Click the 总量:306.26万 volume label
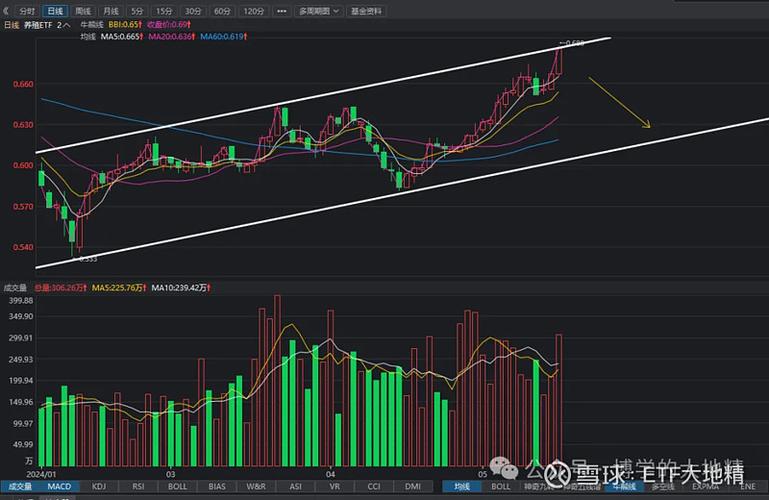This screenshot has width=769, height=500. click(x=60, y=288)
